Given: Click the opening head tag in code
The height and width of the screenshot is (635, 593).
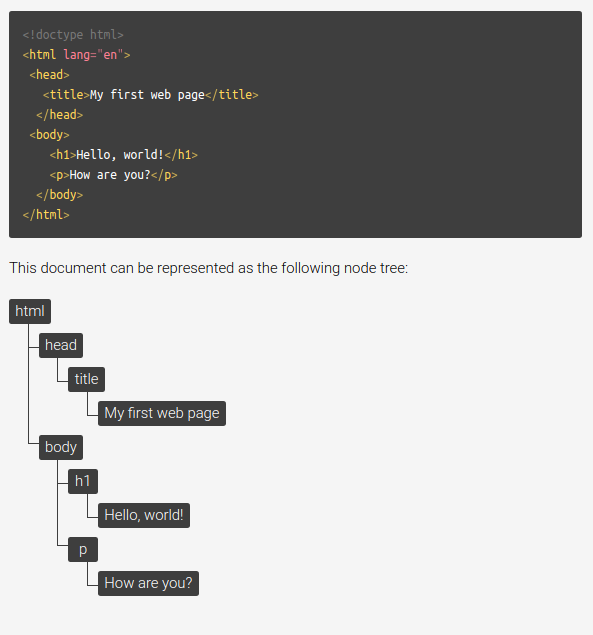Looking at the screenshot, I should pyautogui.click(x=49, y=75).
